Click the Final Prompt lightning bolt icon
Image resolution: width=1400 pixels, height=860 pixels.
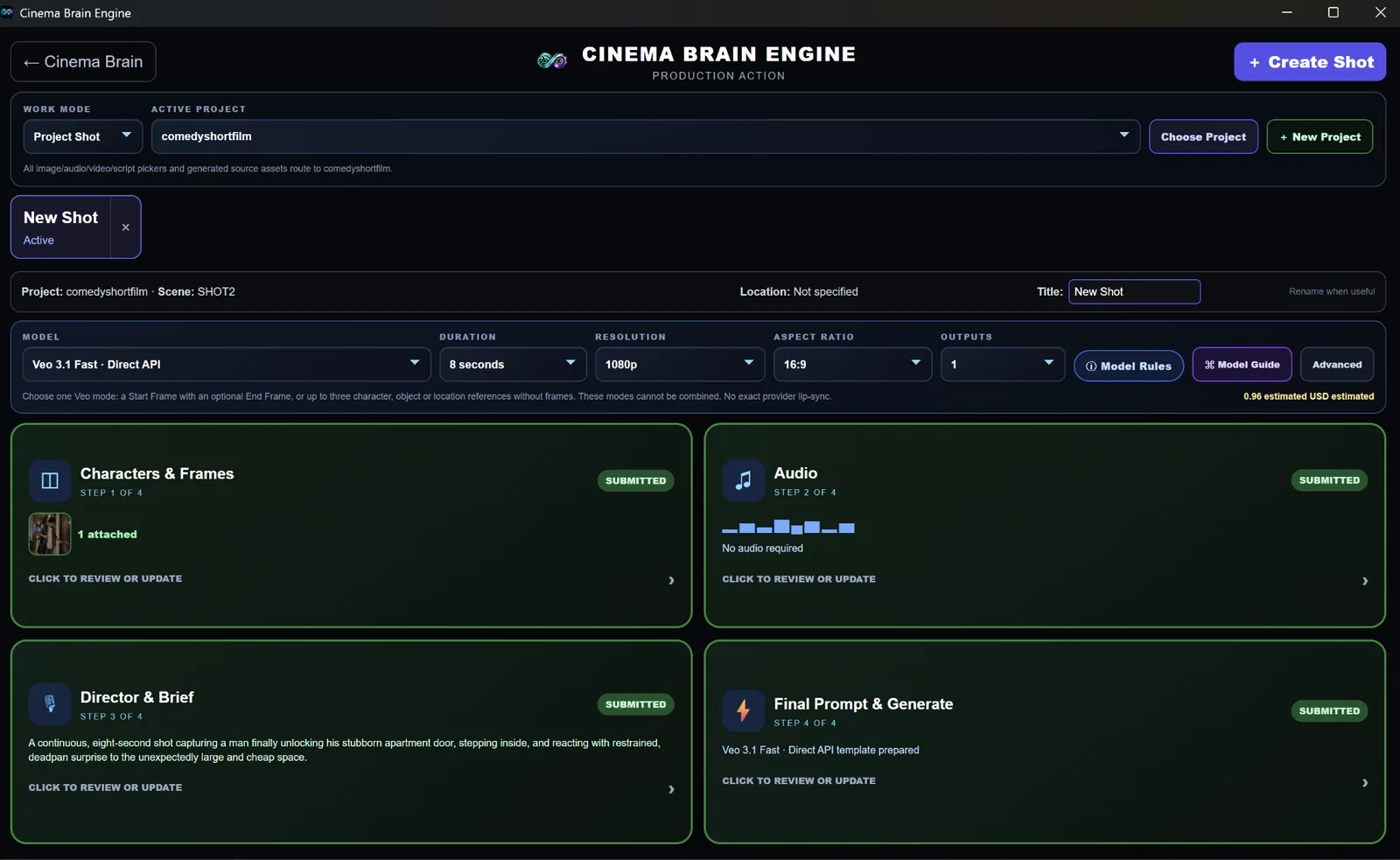click(743, 710)
